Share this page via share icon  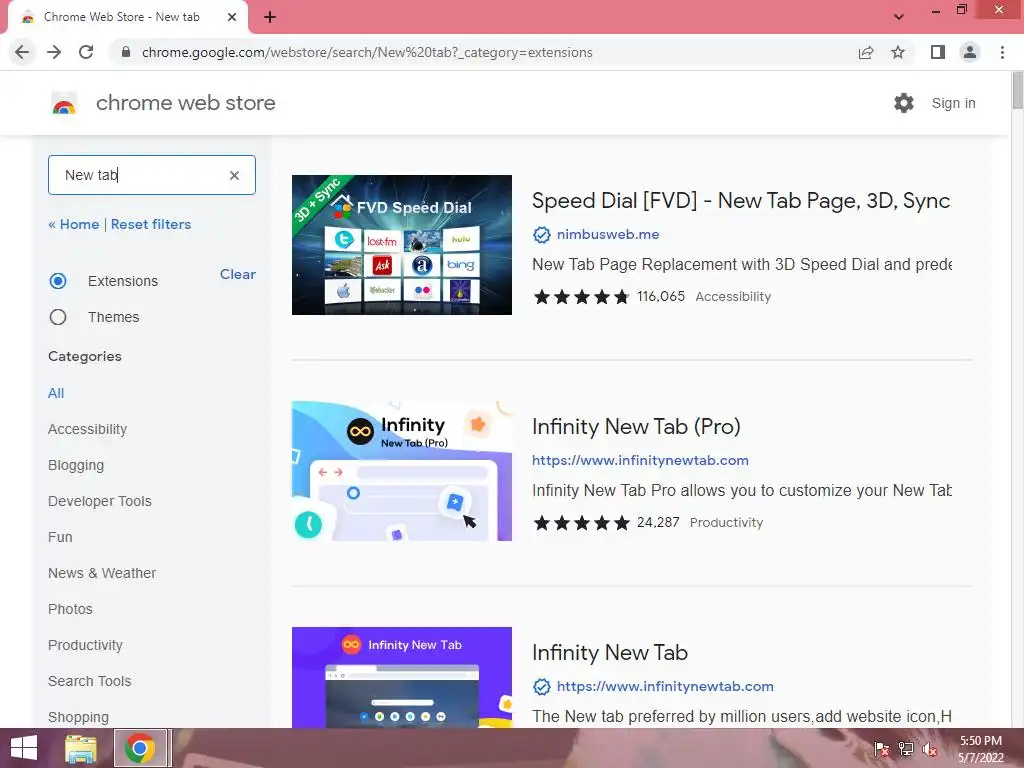pyautogui.click(x=866, y=52)
